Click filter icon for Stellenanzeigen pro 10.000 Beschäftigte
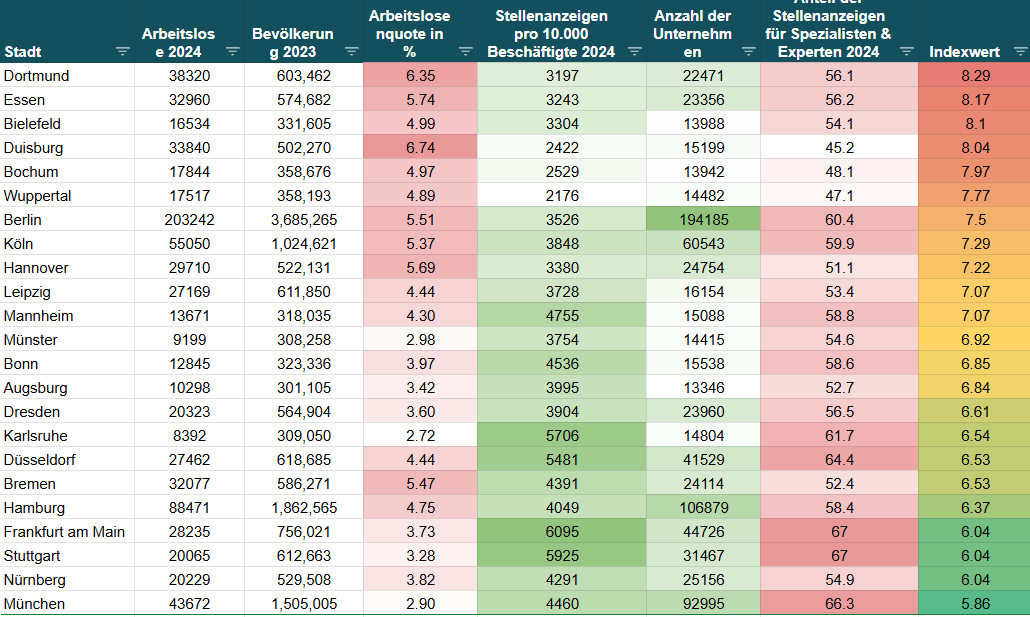Screen dimensions: 1030x617 pyautogui.click(x=634, y=51)
